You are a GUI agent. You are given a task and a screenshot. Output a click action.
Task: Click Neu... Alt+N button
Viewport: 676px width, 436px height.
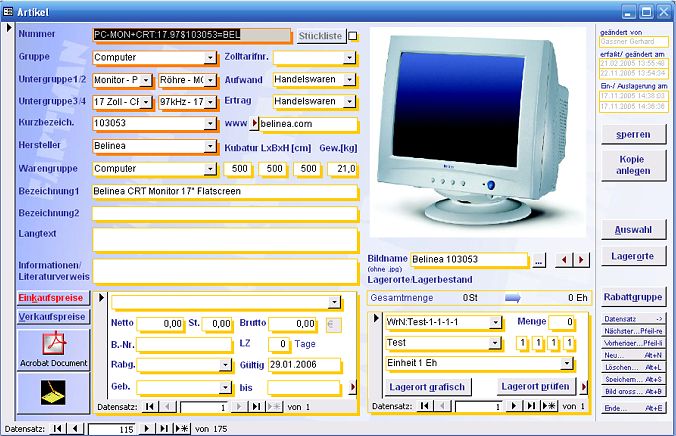pyautogui.click(x=633, y=355)
